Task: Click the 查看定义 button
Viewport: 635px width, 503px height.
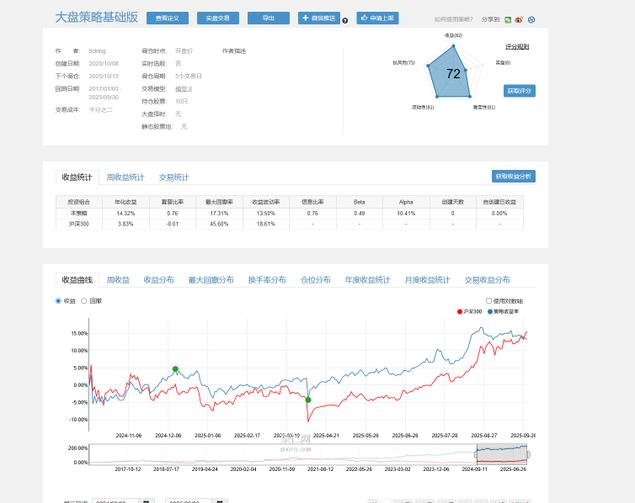Action: click(x=166, y=18)
